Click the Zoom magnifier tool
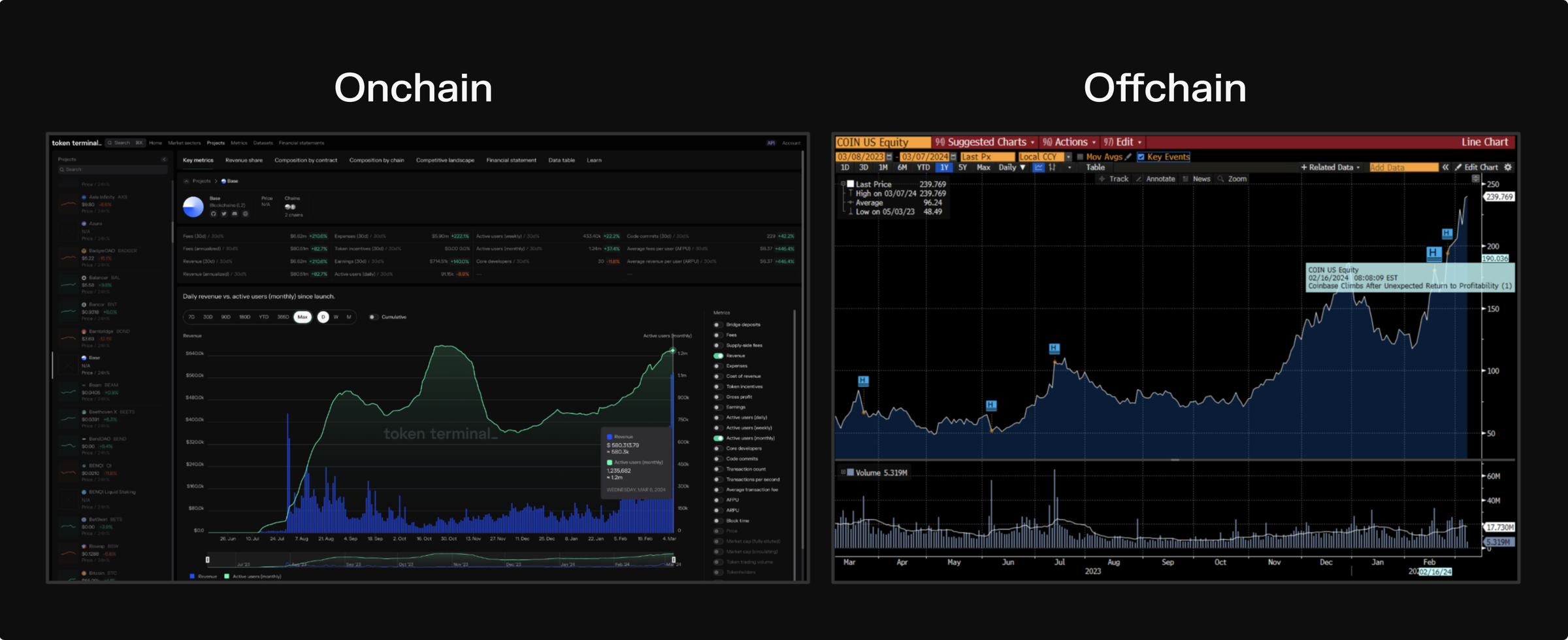Screen dimensions: 1568x640 1232,179
